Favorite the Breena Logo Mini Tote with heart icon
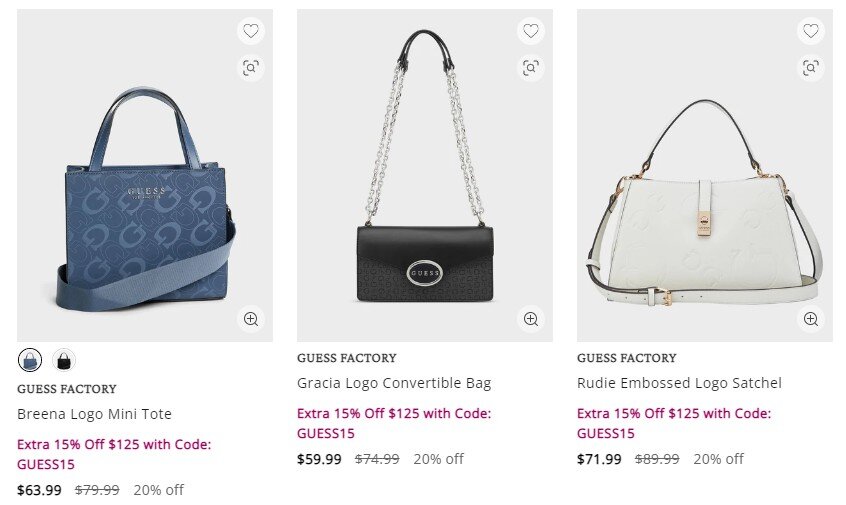This screenshot has width=846, height=505. pos(250,31)
